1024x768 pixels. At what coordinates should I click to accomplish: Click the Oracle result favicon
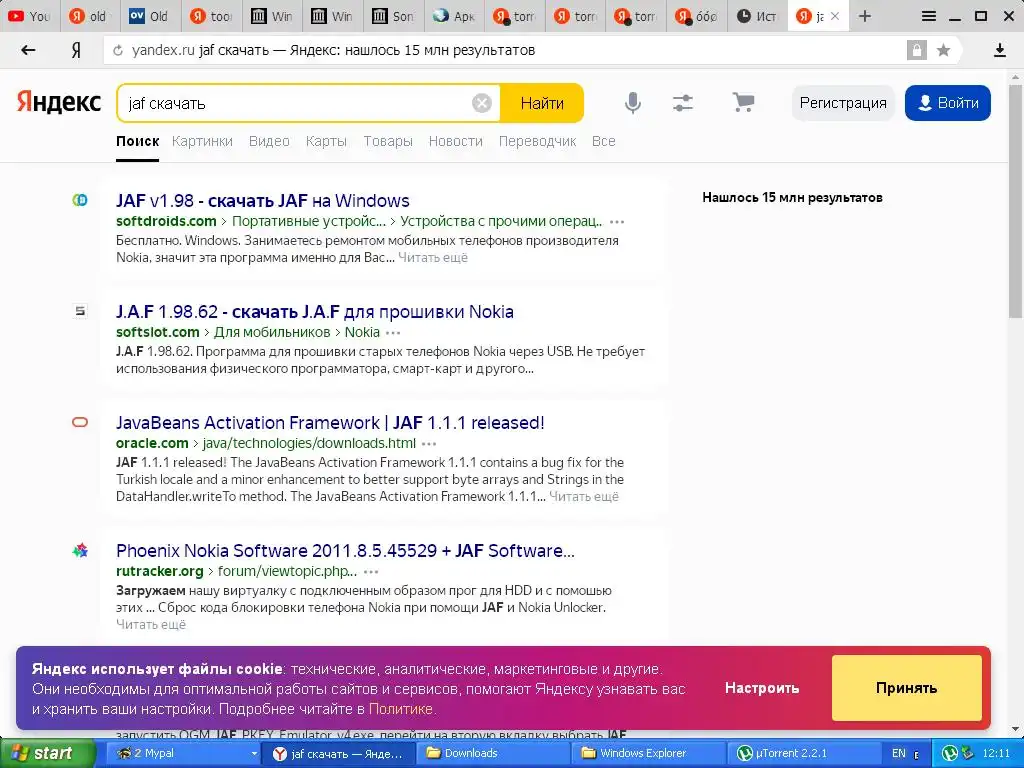click(x=80, y=422)
